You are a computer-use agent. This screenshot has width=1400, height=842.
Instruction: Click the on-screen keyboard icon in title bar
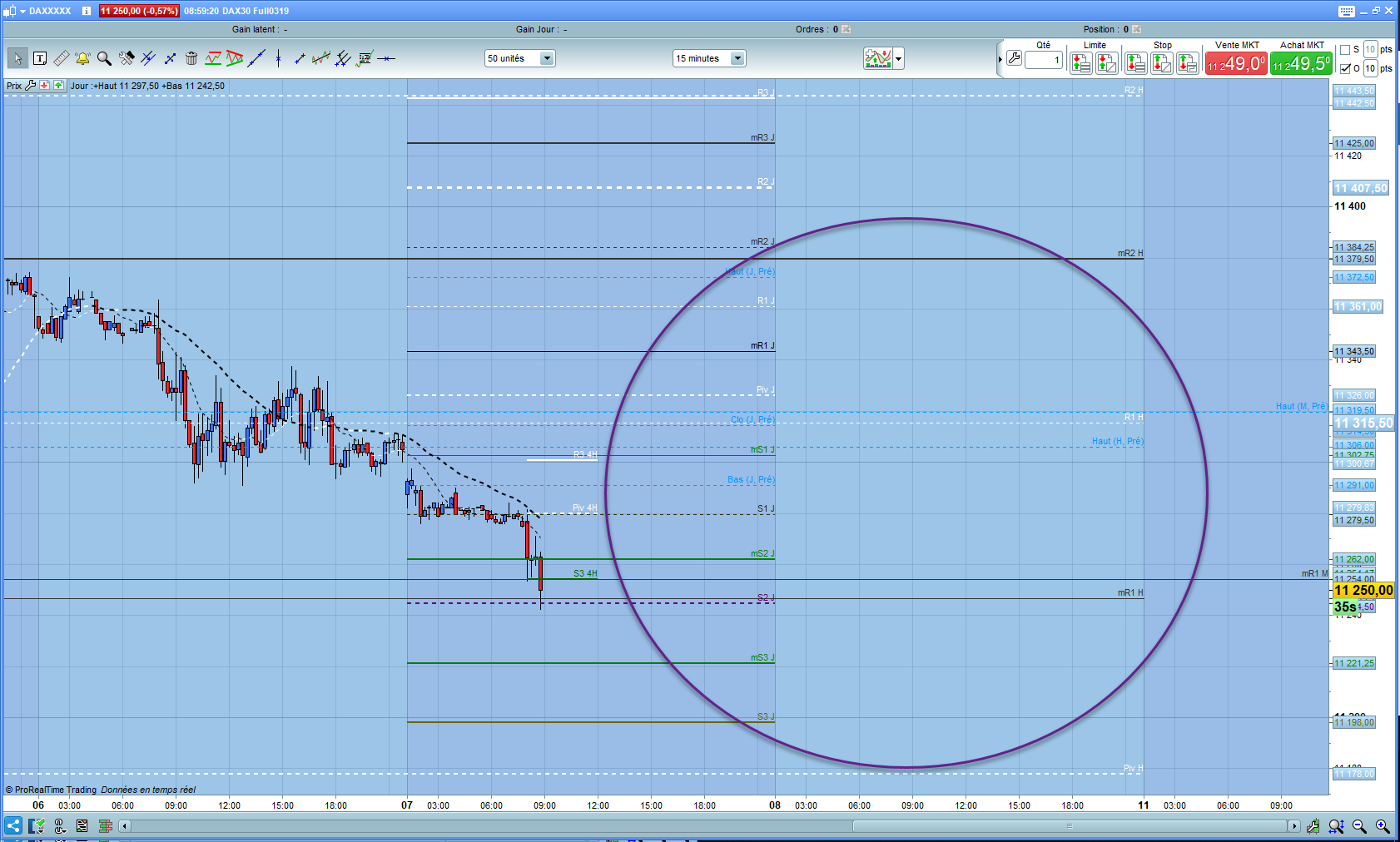(x=1347, y=11)
